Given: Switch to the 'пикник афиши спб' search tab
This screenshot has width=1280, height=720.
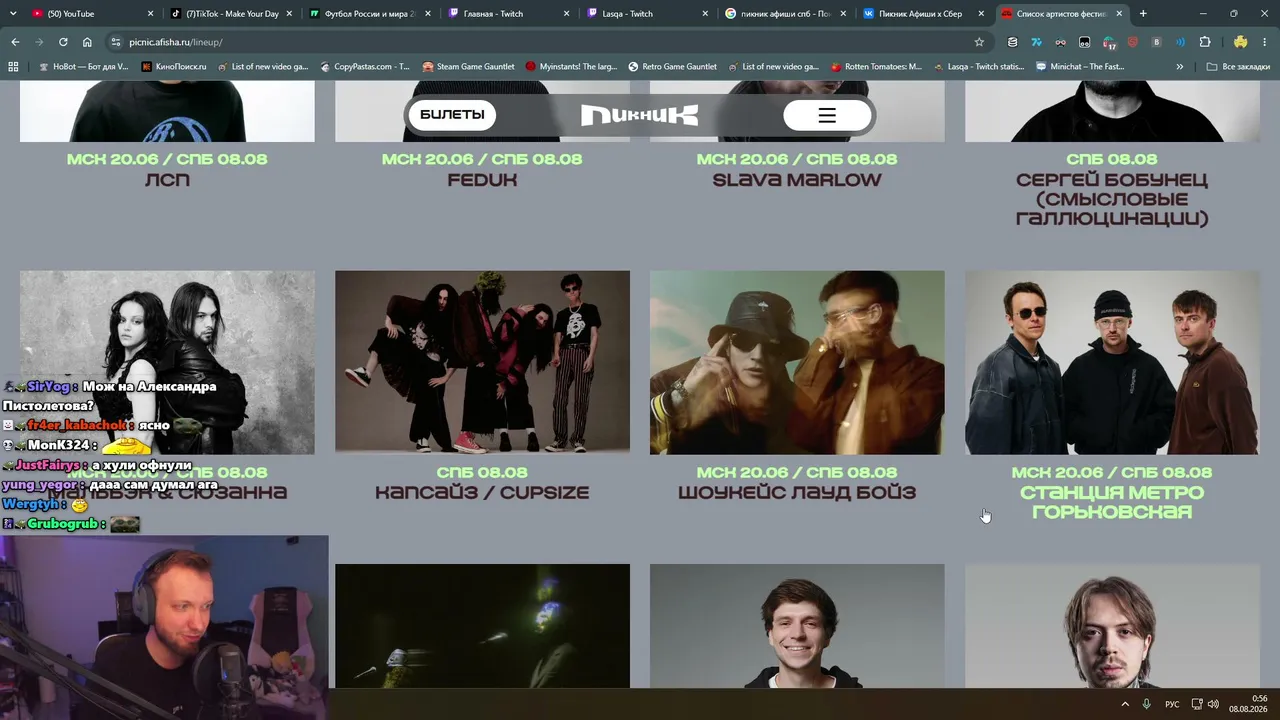Looking at the screenshot, I should (785, 14).
